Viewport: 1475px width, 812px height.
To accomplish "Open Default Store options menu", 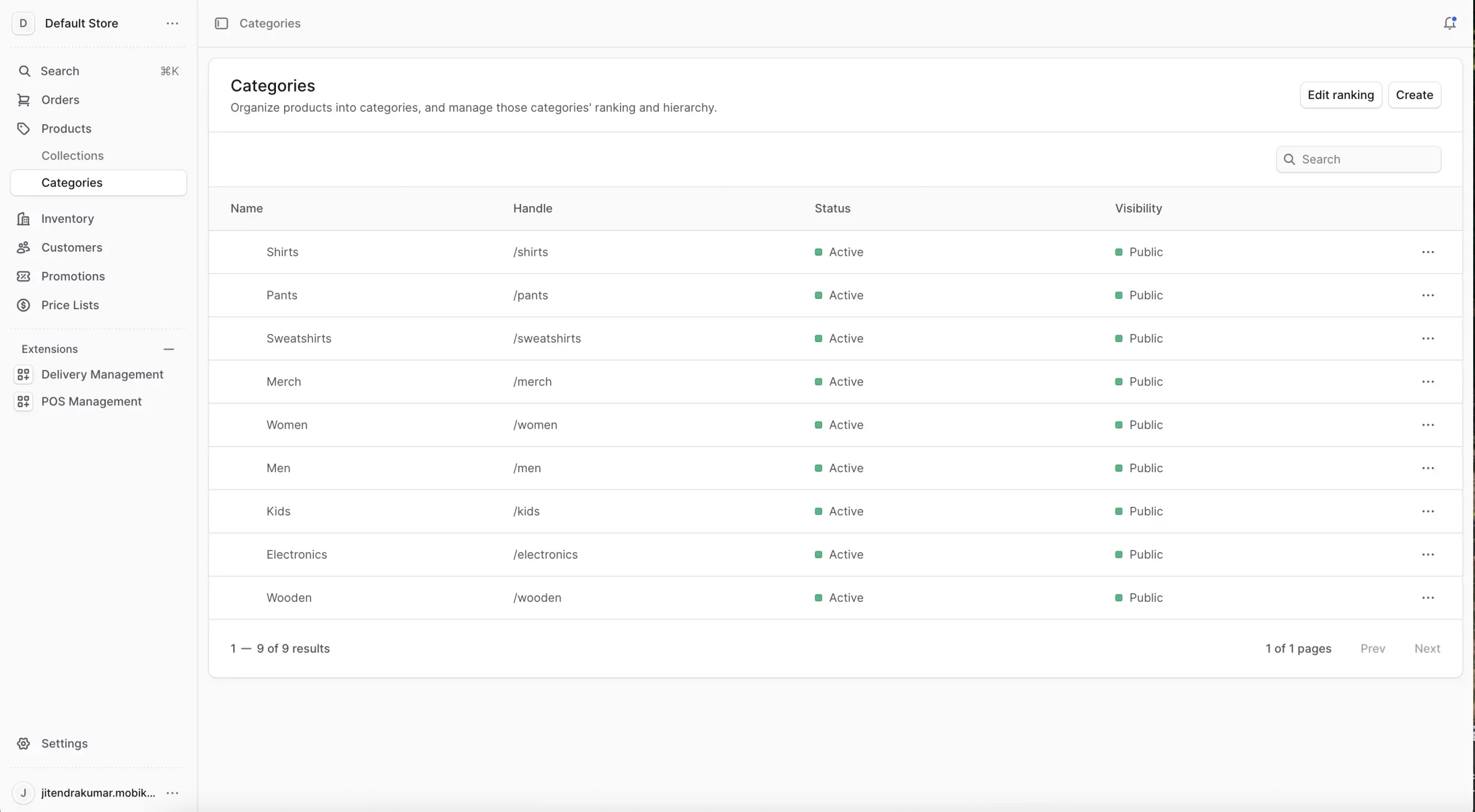I will [172, 23].
